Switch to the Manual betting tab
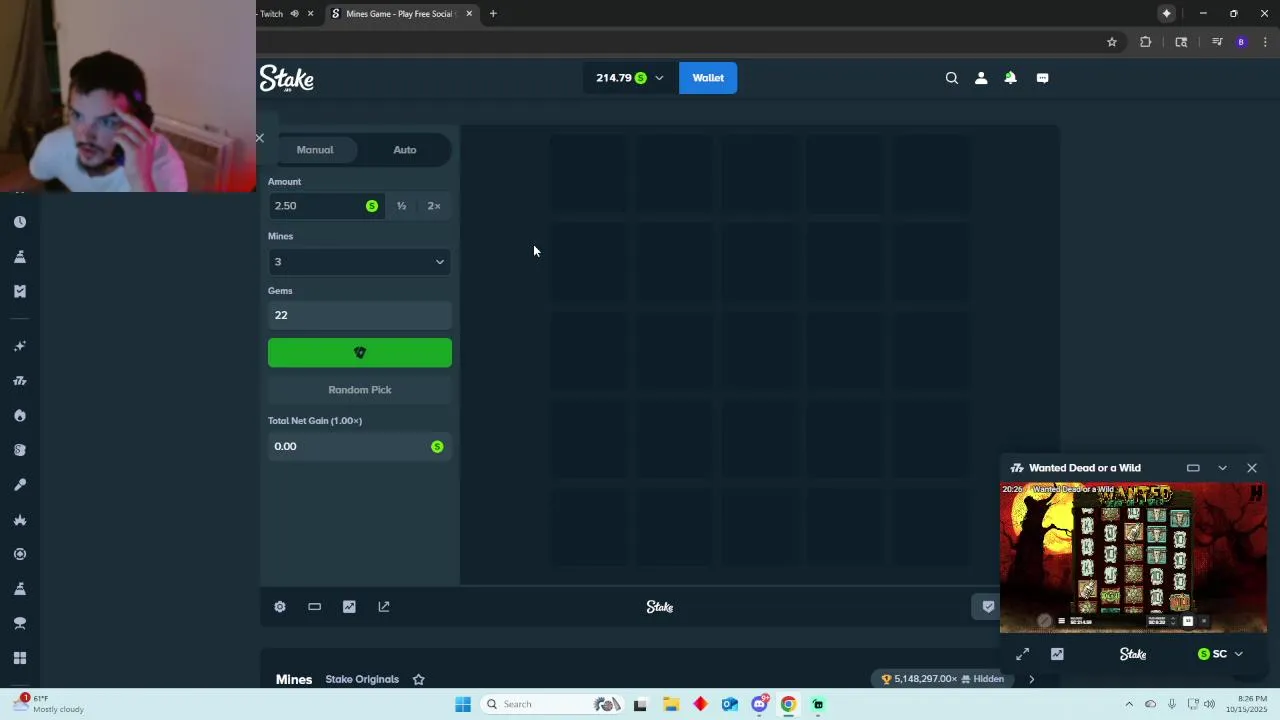 point(315,150)
